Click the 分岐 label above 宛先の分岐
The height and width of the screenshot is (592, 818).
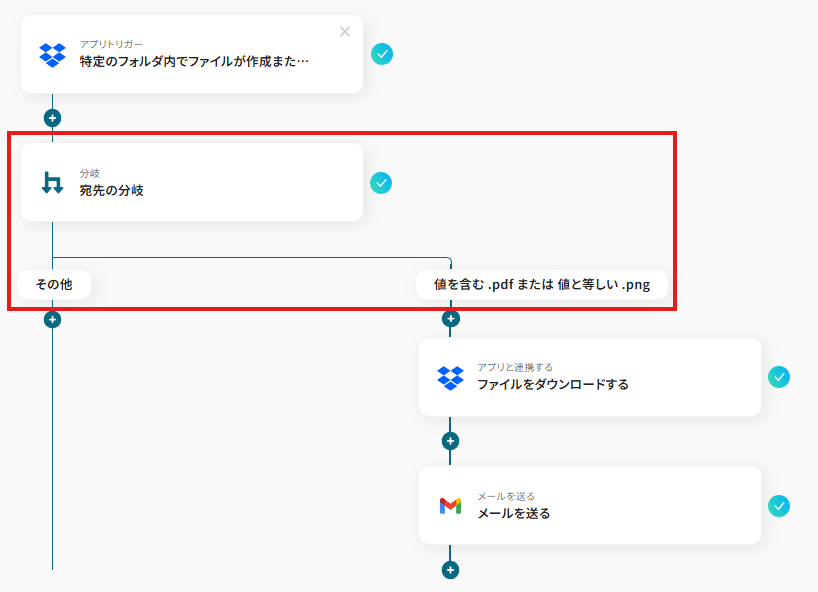pos(89,173)
